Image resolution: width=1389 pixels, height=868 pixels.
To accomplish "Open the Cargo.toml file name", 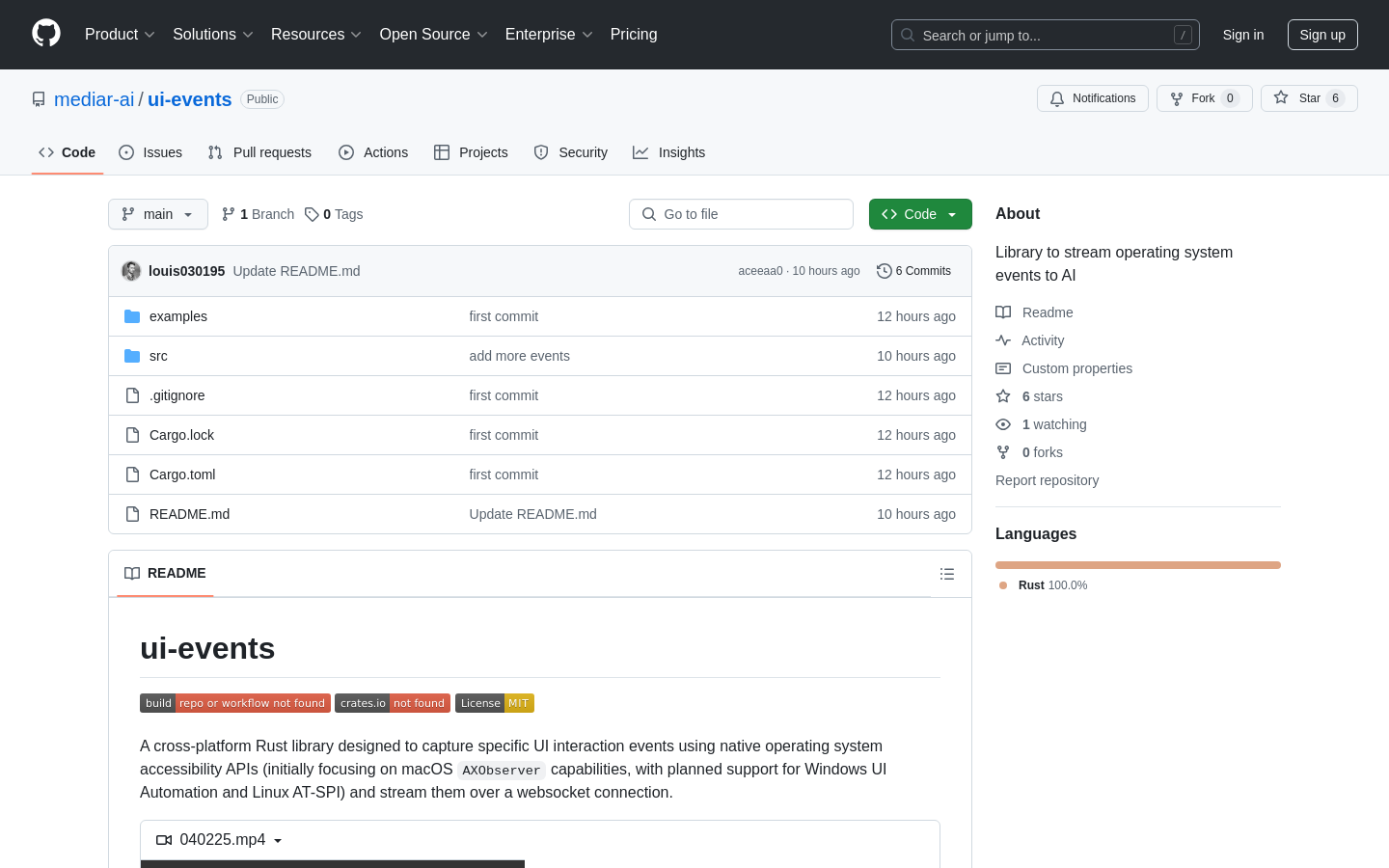I will click(x=182, y=475).
